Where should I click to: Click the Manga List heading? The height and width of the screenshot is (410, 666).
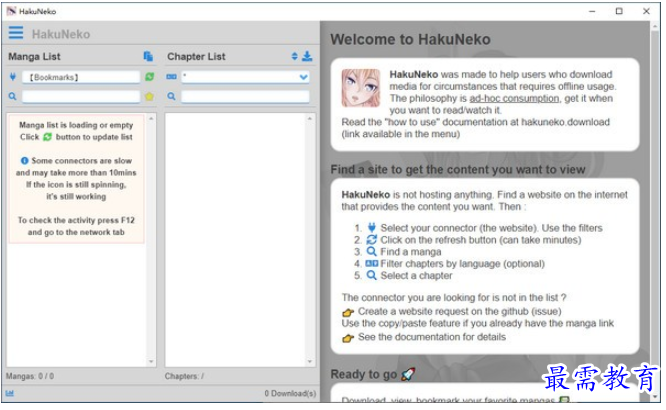point(34,57)
